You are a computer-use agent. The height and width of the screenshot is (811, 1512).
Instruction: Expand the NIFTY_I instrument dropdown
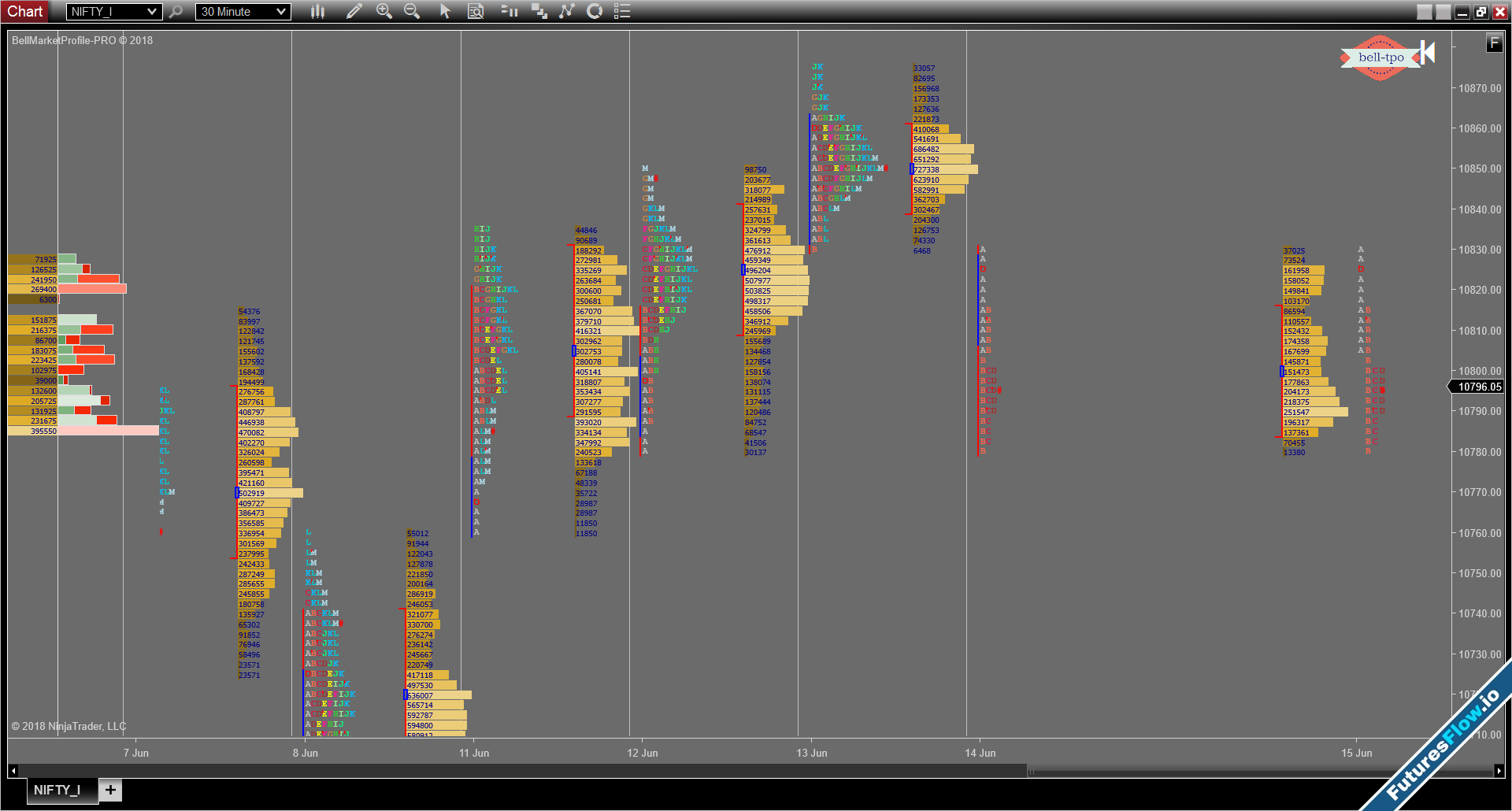(x=152, y=12)
